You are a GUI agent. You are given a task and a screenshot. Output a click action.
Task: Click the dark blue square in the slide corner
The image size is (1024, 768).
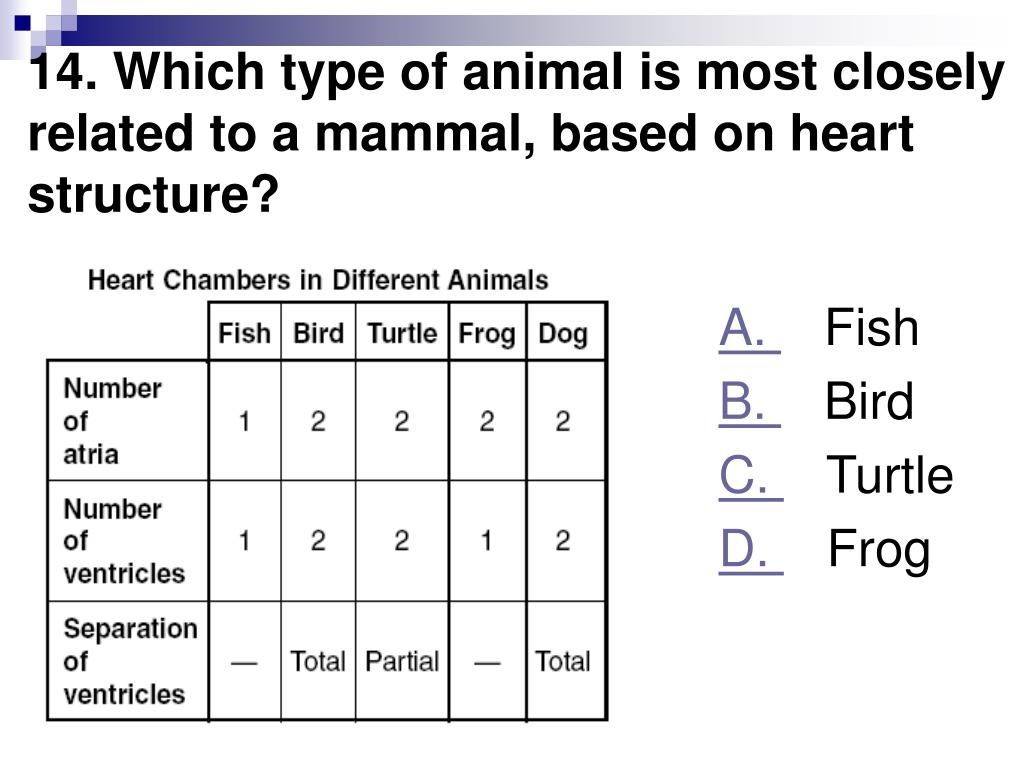[23, 24]
